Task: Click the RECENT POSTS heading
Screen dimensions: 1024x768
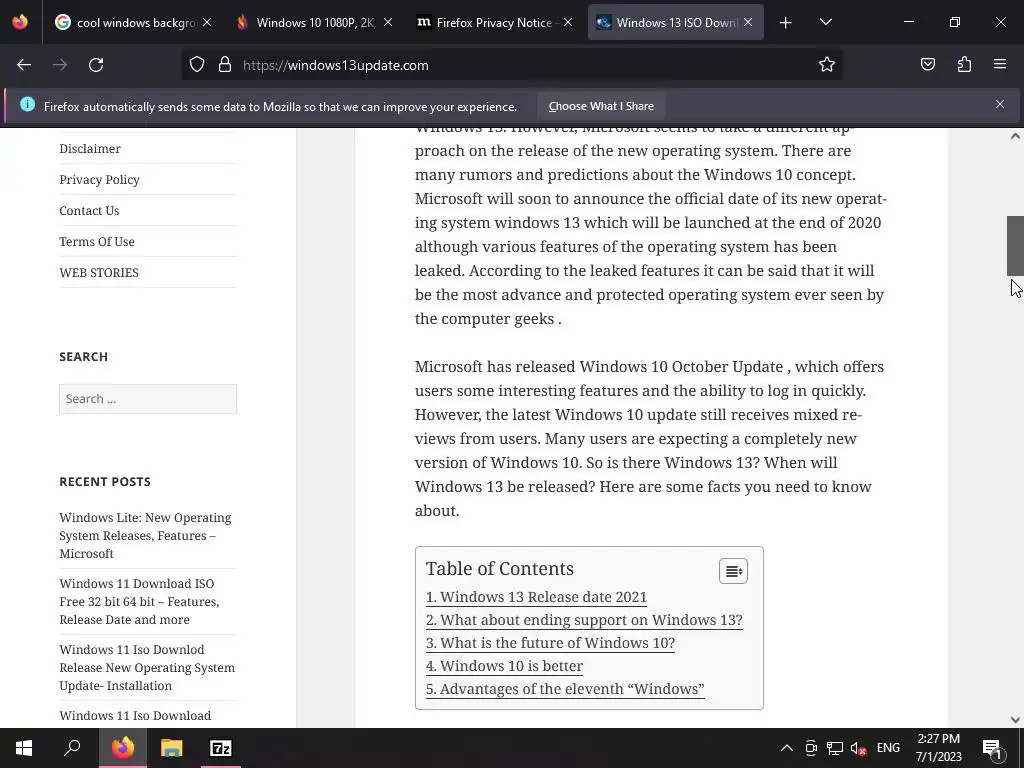Action: (x=105, y=482)
